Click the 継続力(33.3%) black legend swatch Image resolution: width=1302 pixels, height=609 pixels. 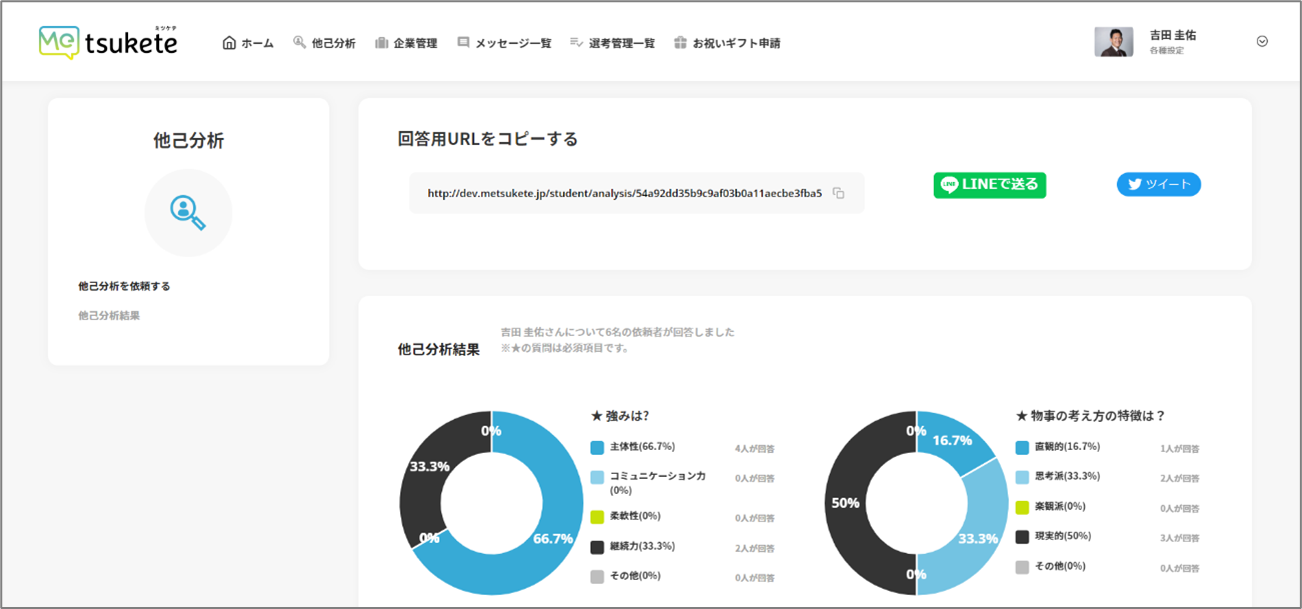click(597, 548)
